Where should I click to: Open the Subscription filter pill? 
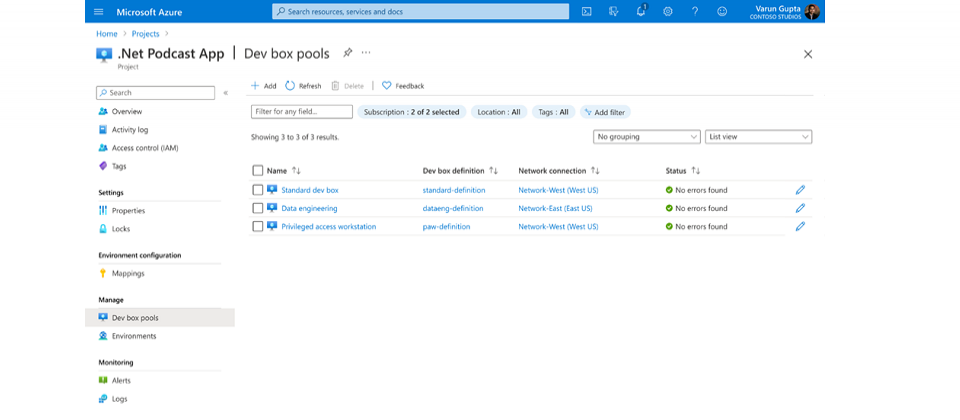[x=411, y=112]
